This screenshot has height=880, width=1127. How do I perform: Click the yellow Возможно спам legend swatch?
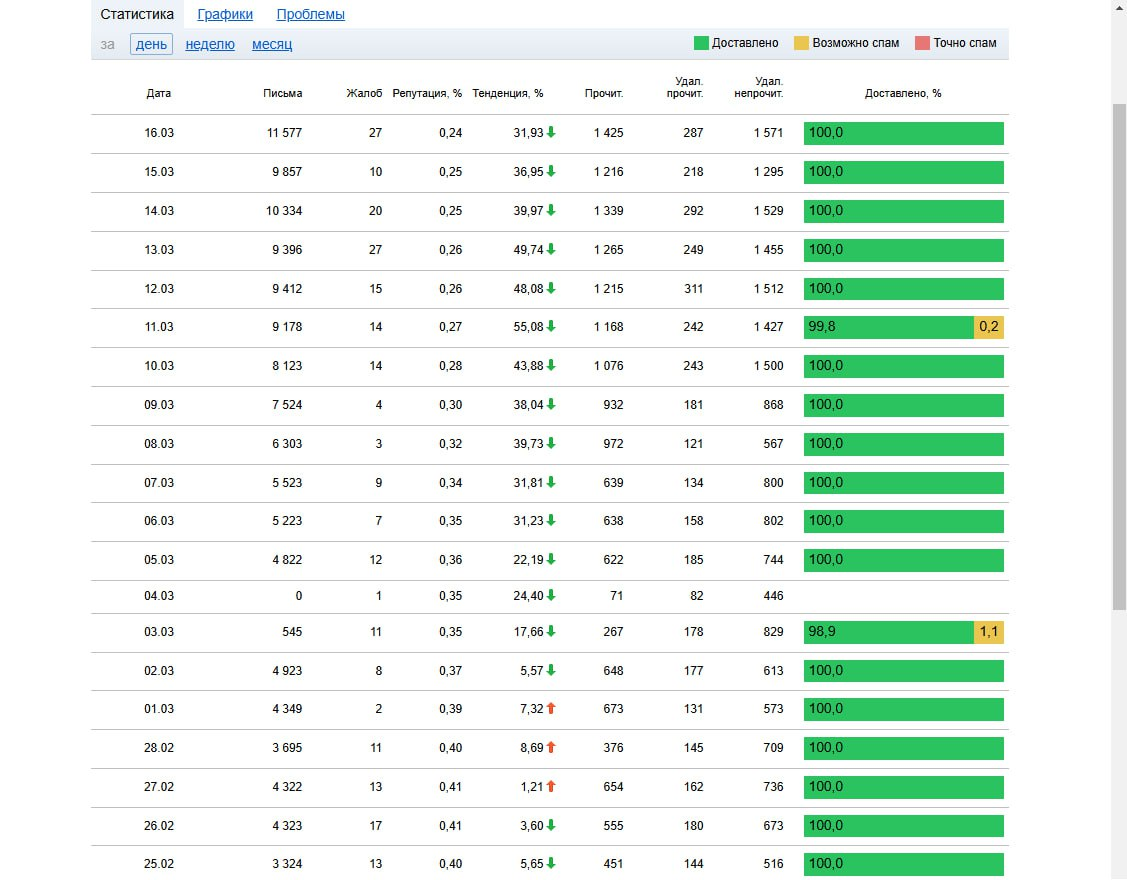point(801,43)
